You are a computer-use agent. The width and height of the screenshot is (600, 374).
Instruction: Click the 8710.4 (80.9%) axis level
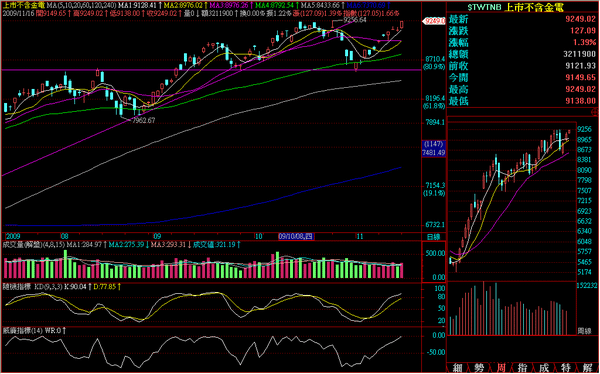click(x=434, y=63)
